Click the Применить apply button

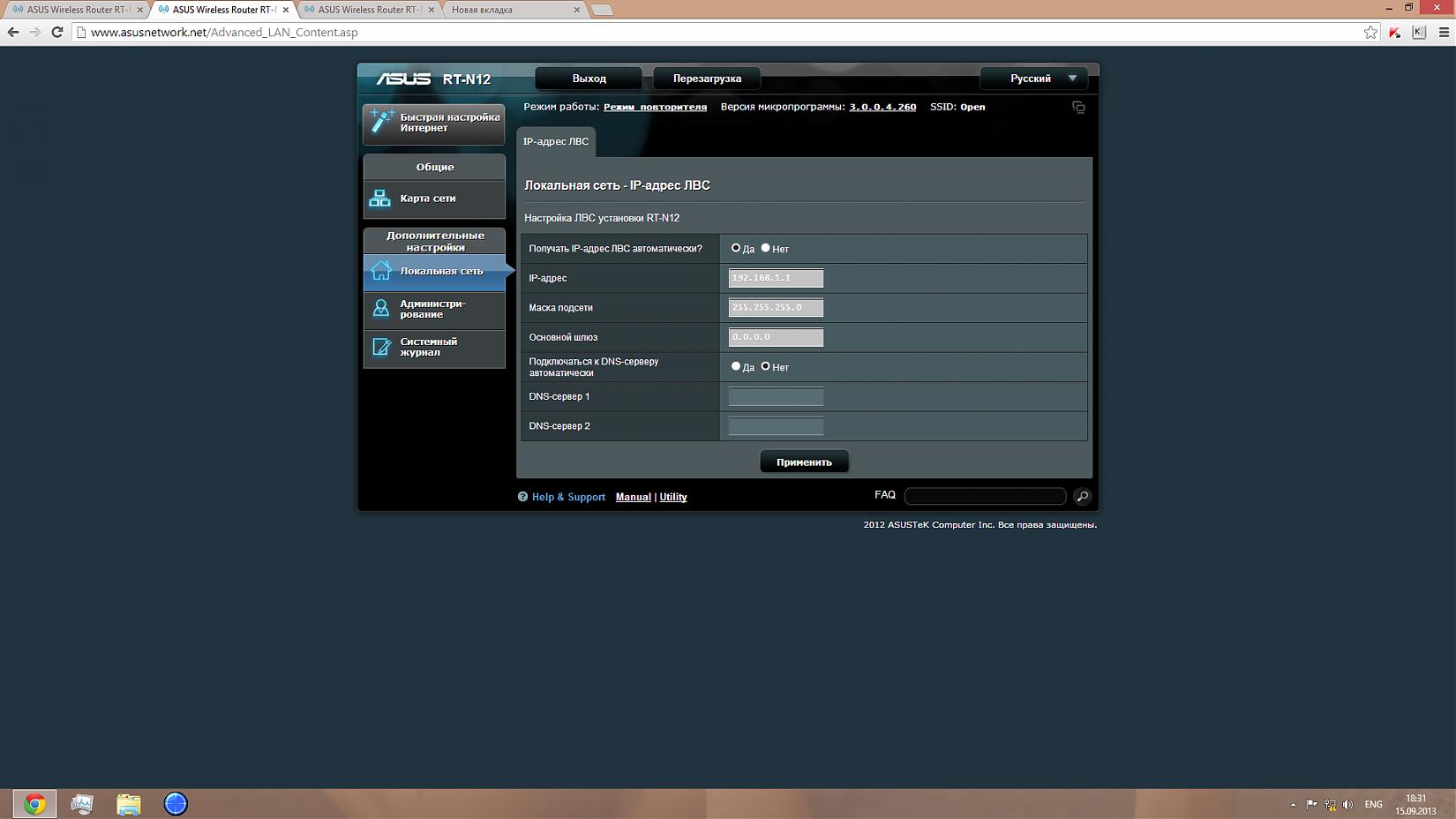pyautogui.click(x=804, y=462)
